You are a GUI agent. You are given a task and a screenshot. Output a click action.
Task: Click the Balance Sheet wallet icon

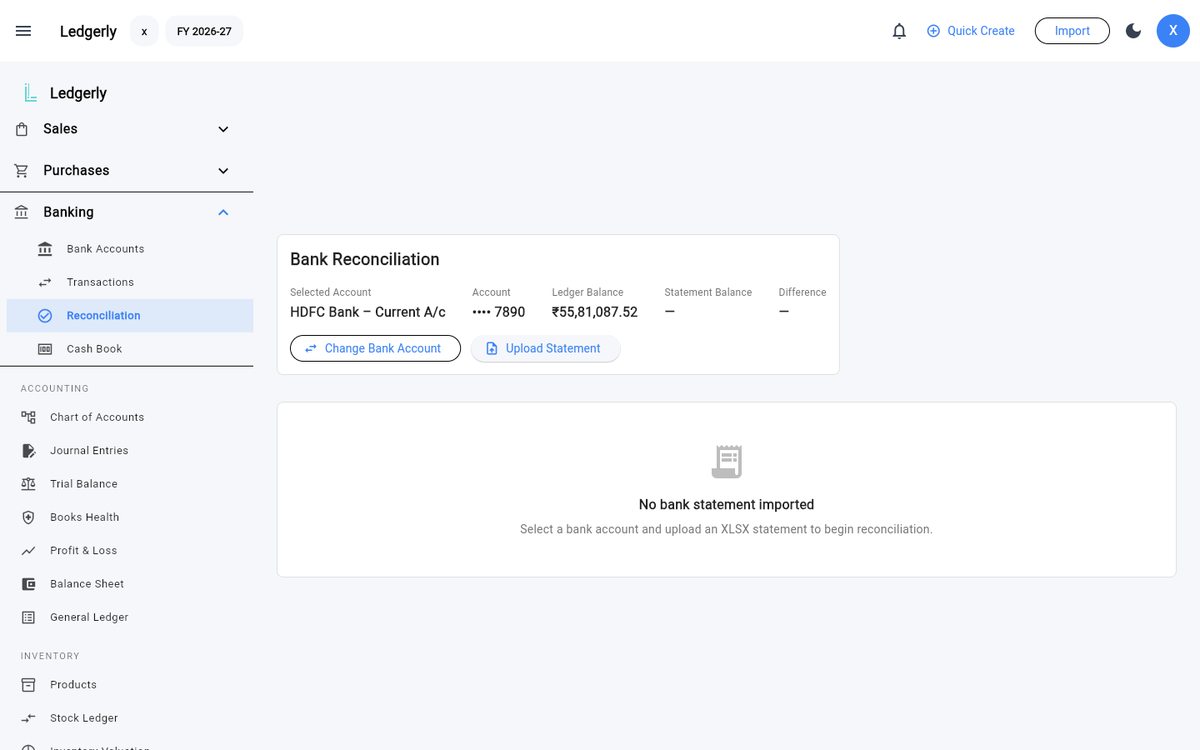coord(29,584)
